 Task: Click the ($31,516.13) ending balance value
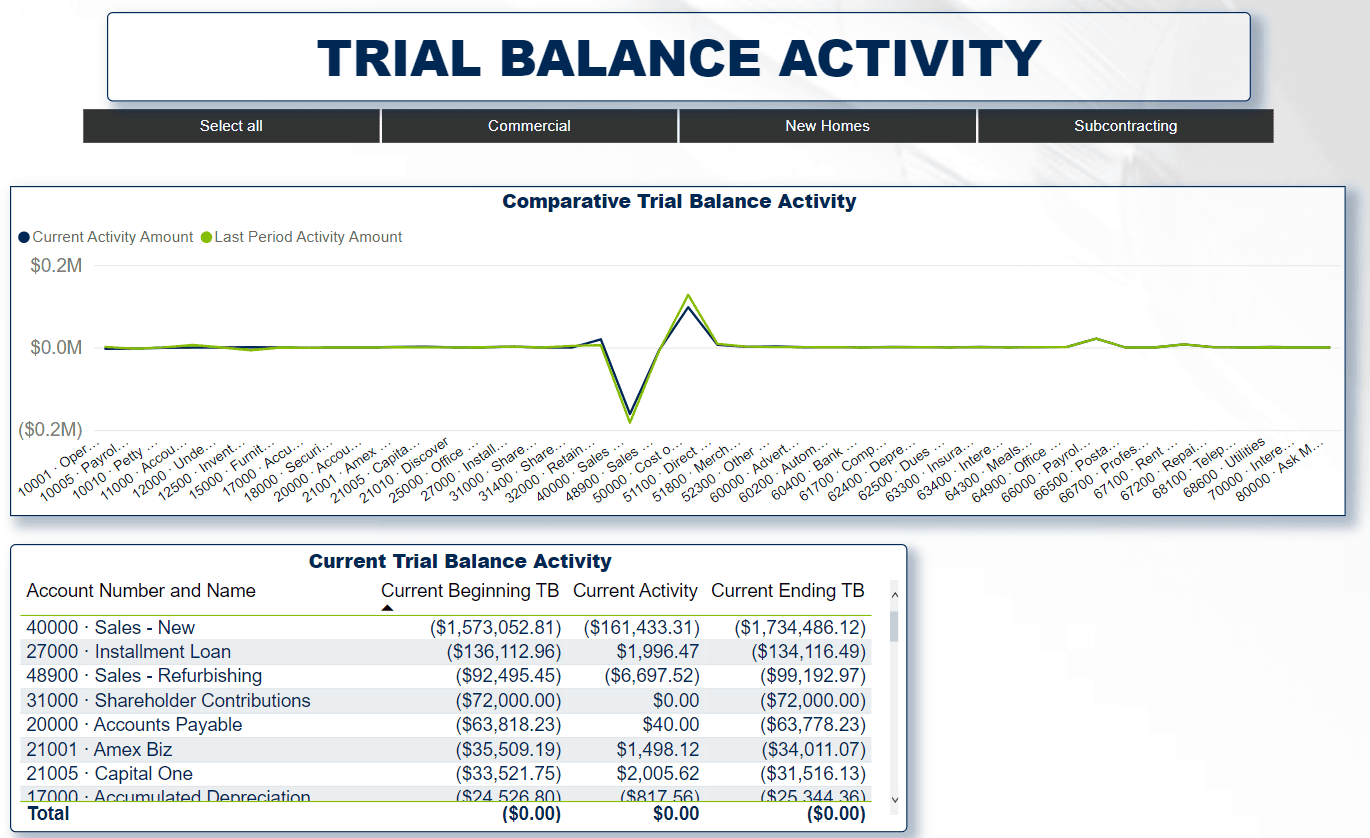click(x=813, y=774)
